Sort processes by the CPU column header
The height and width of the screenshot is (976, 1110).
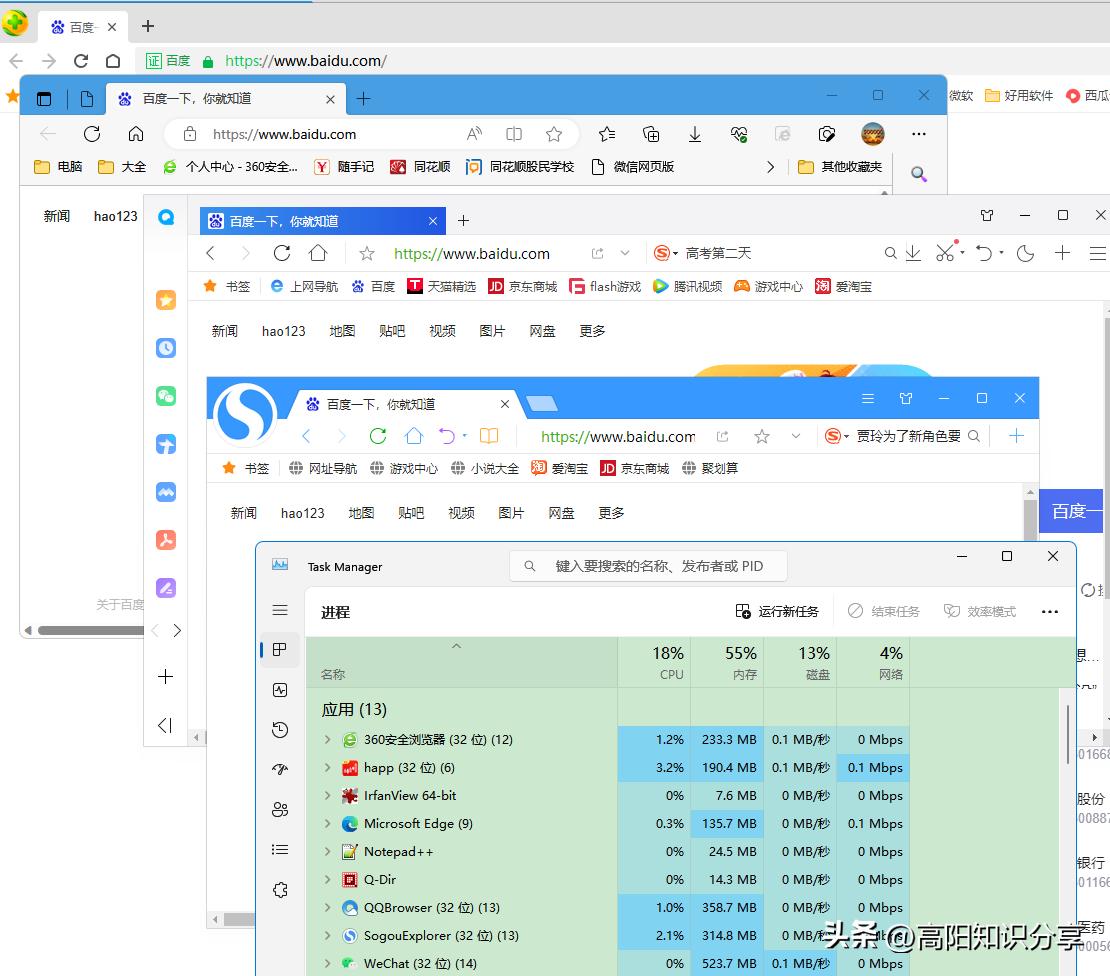[654, 662]
